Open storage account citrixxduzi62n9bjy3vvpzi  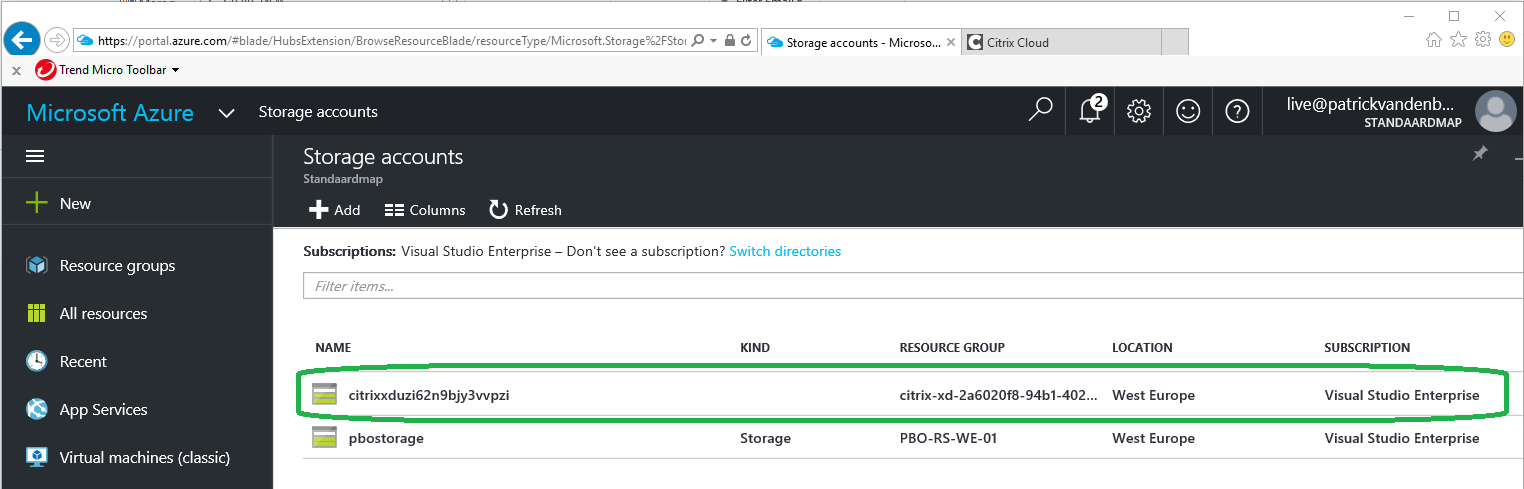429,395
